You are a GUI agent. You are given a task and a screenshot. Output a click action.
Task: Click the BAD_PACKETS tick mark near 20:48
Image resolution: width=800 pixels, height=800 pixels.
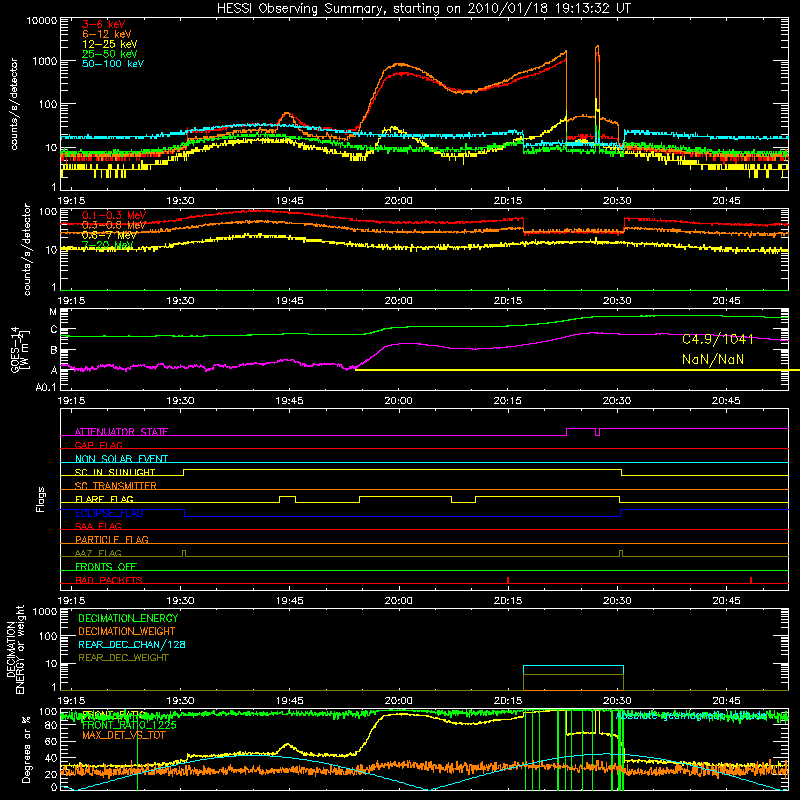pos(751,580)
